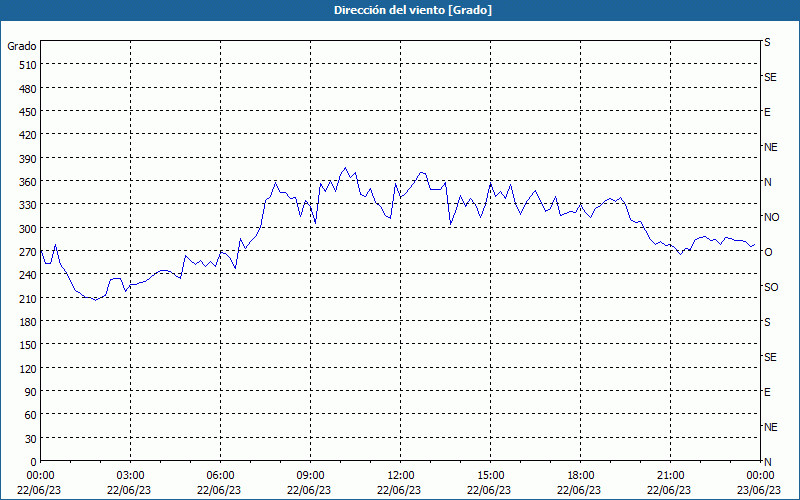Click the 360 degree y-axis label
Screen dimensions: 800x500
[x=26, y=182]
